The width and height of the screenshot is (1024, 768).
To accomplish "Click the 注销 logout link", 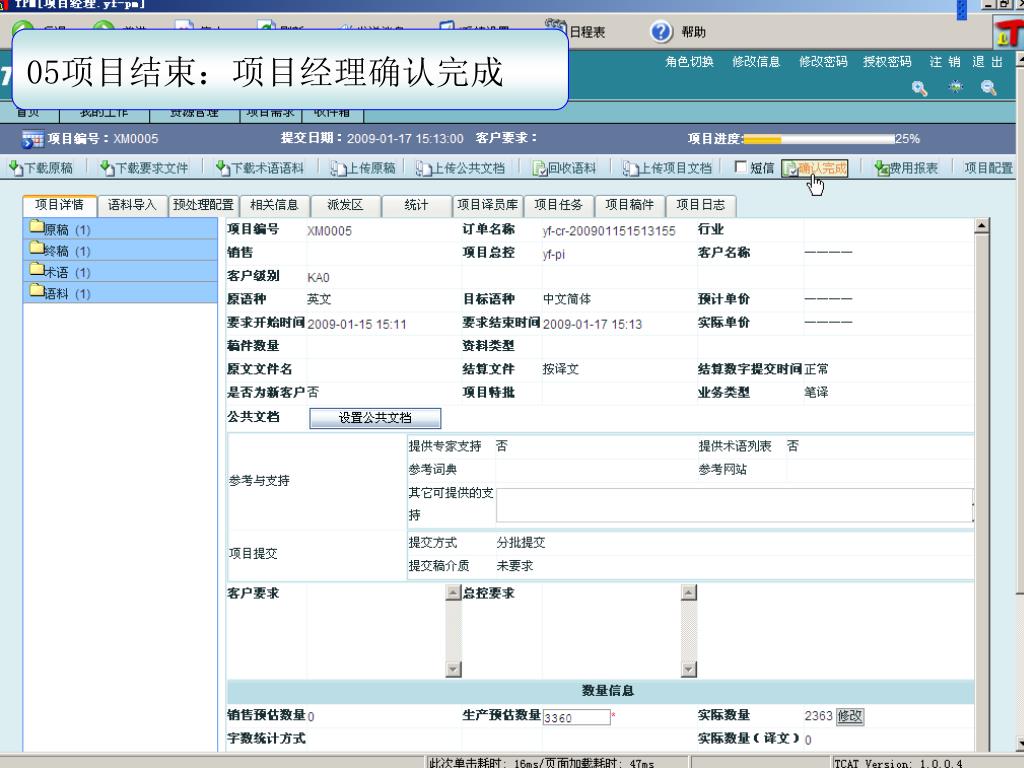I will (x=945, y=62).
